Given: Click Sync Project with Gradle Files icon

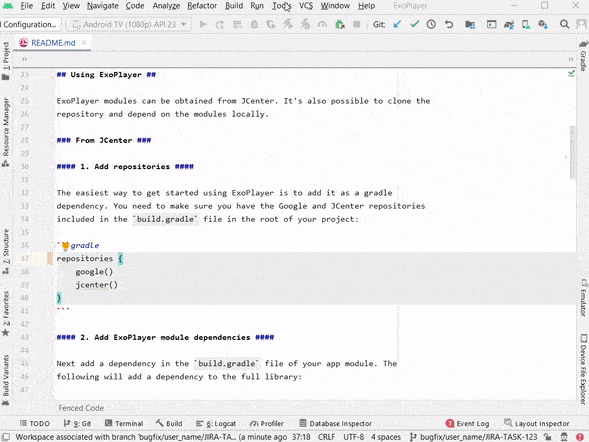Looking at the screenshot, I should [509, 24].
